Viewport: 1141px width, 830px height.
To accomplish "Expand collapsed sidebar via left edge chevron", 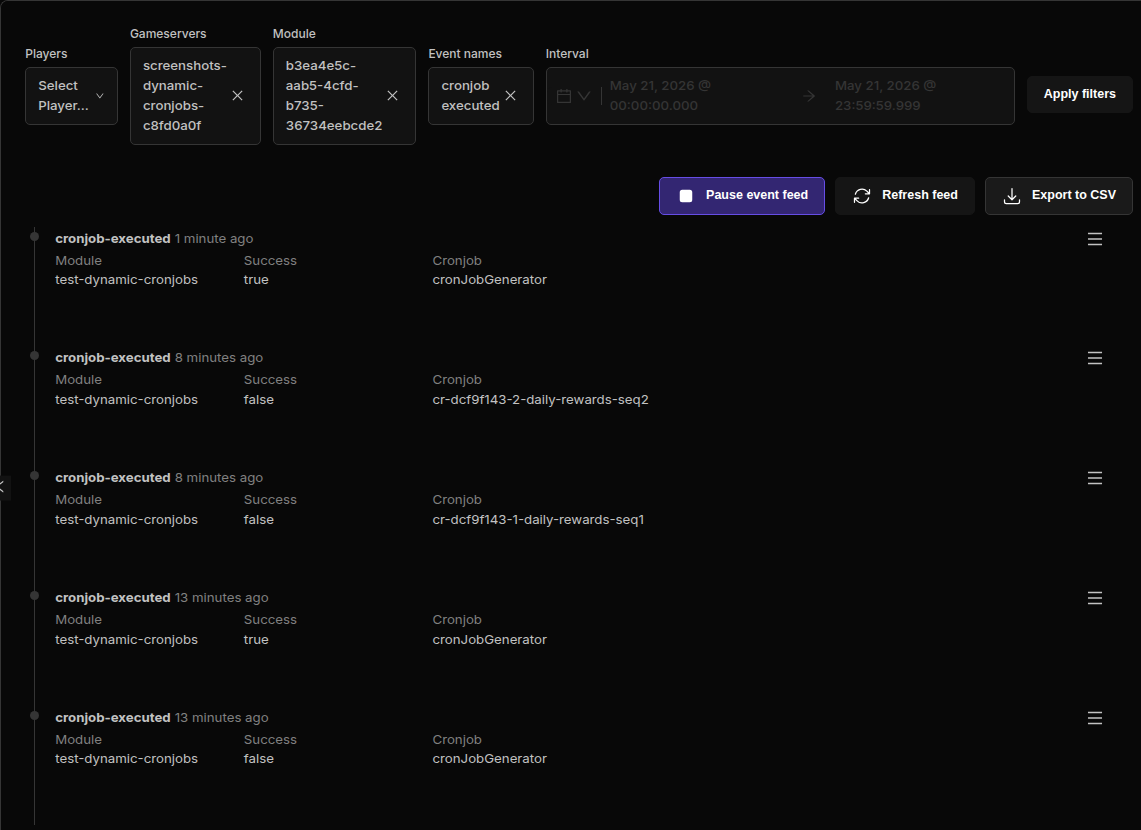I will click(x=4, y=487).
